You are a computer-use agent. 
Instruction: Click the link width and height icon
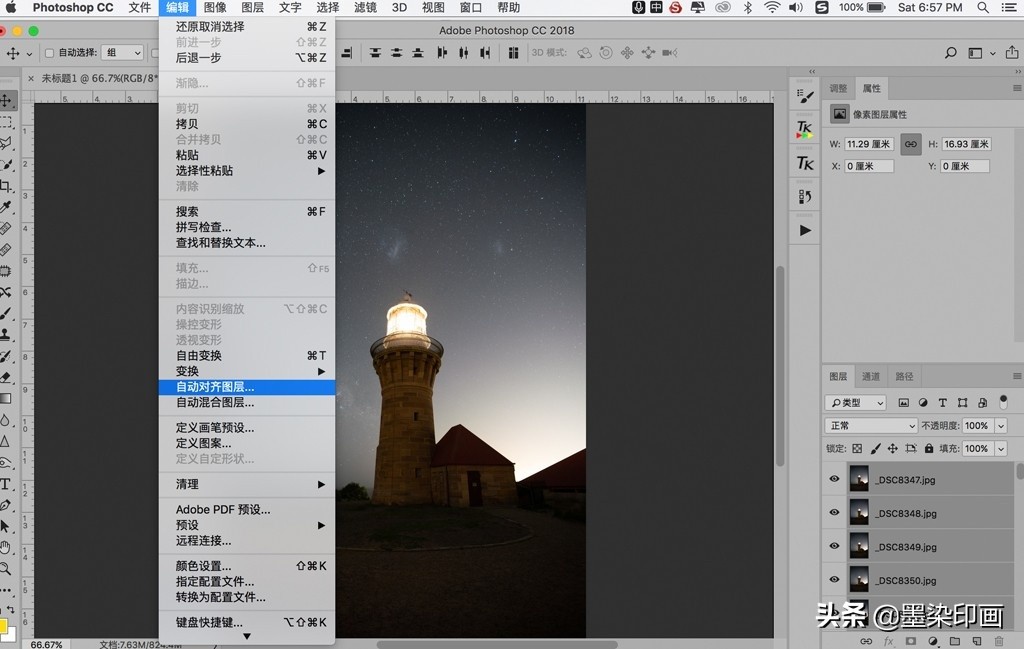910,144
